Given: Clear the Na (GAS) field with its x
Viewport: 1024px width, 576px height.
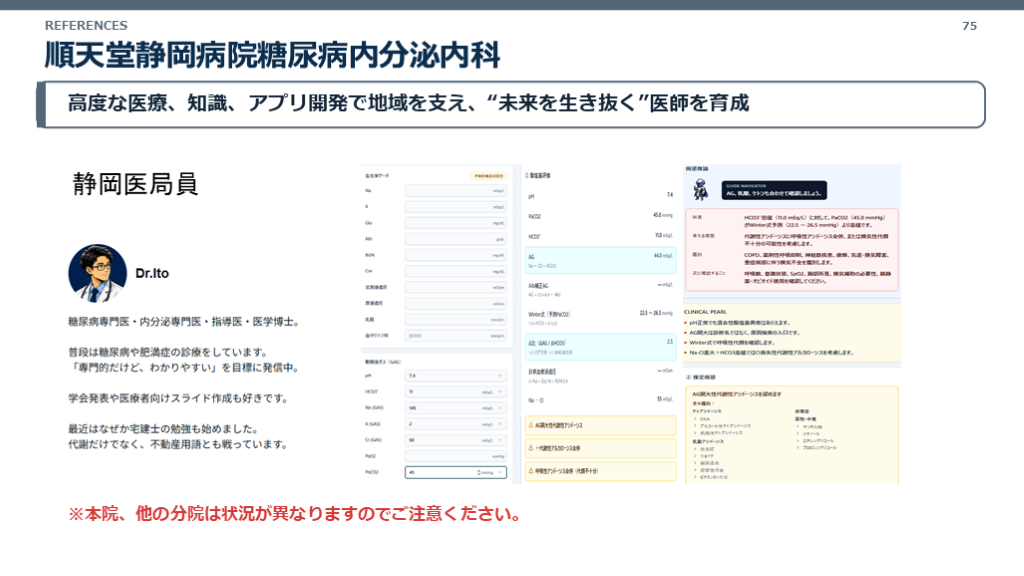Looking at the screenshot, I should (500, 408).
